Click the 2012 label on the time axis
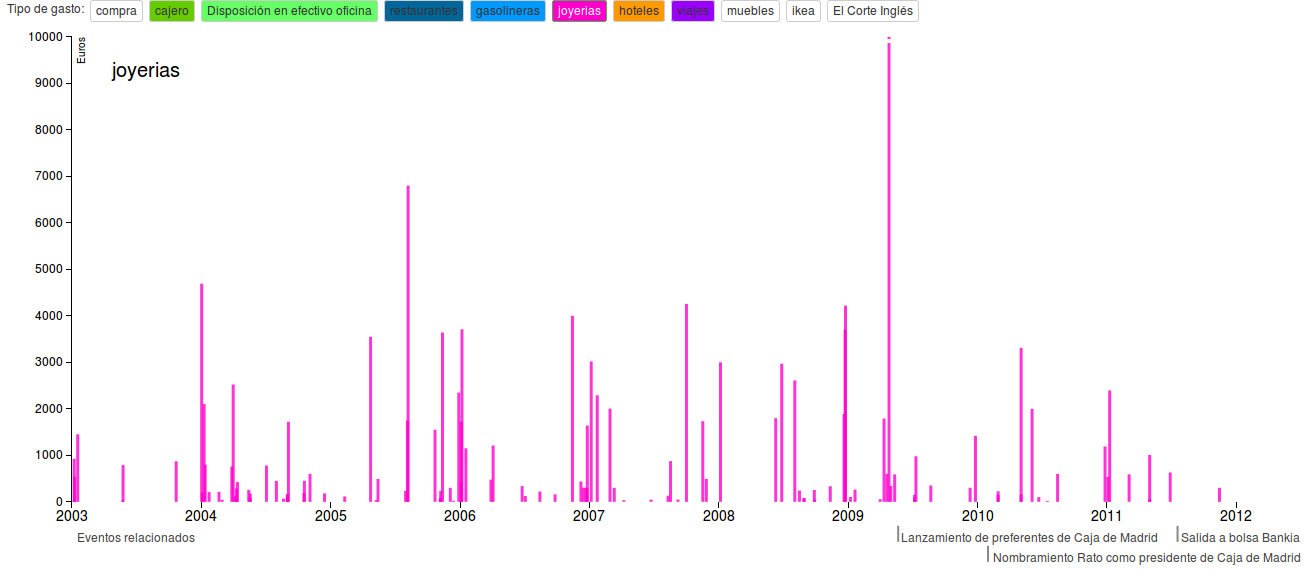The image size is (1308, 571). point(1236,517)
